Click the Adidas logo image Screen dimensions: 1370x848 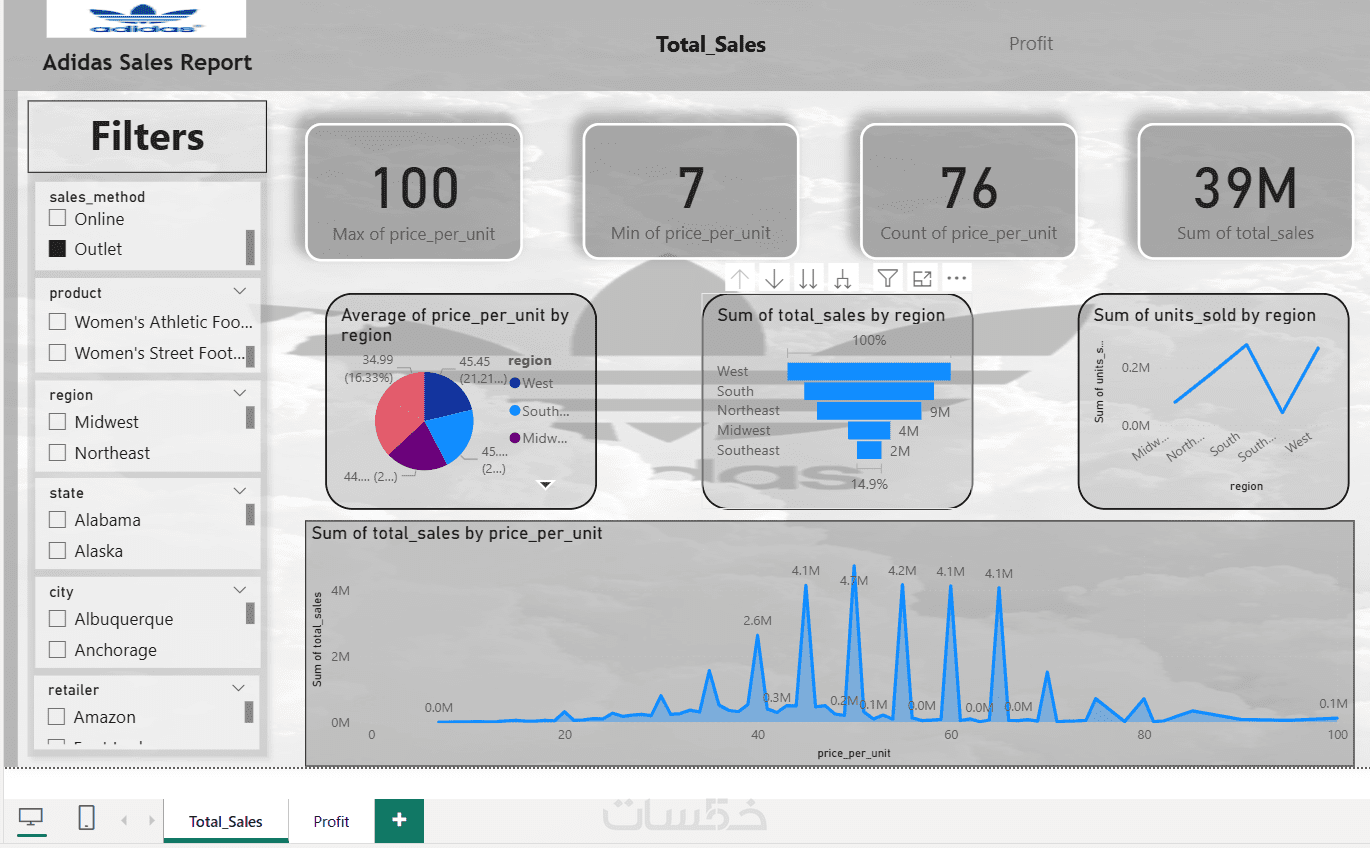point(146,19)
